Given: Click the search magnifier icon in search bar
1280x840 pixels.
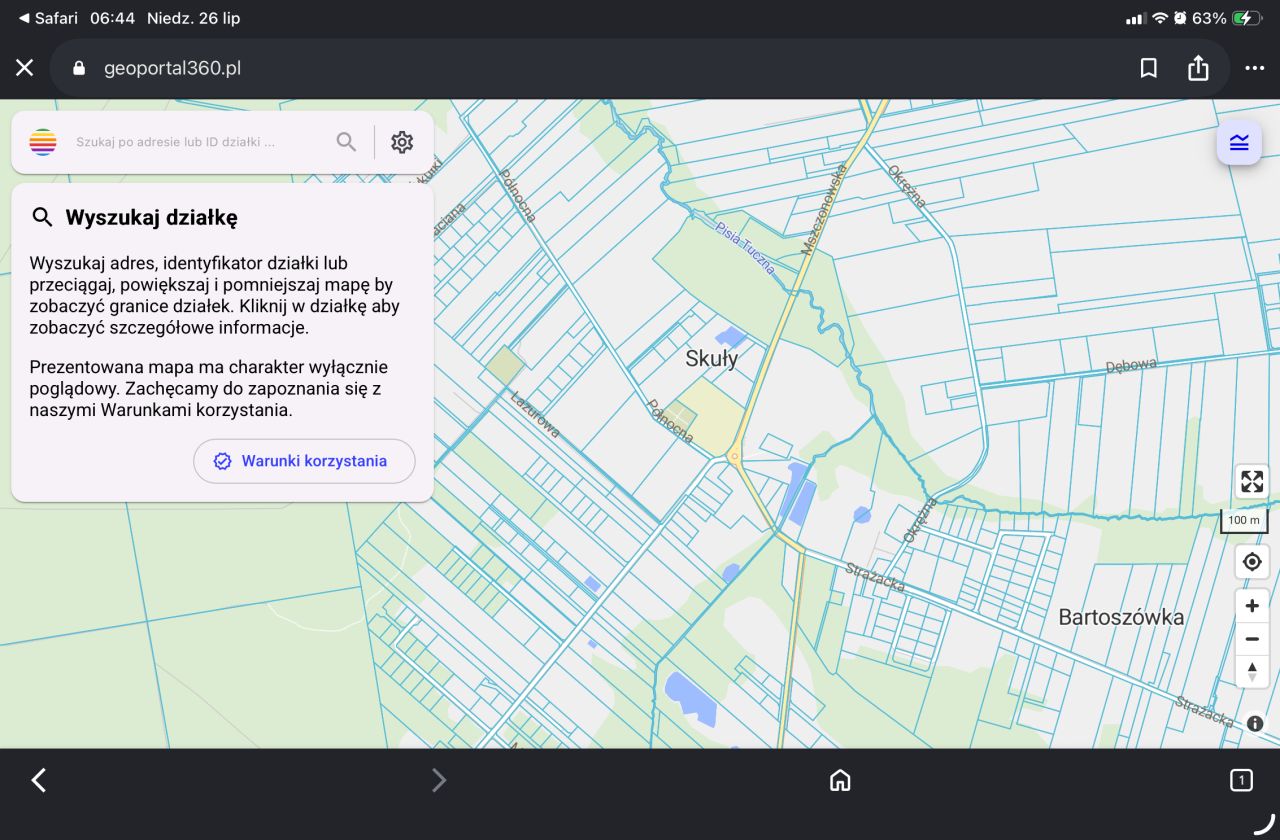Looking at the screenshot, I should 346,142.
